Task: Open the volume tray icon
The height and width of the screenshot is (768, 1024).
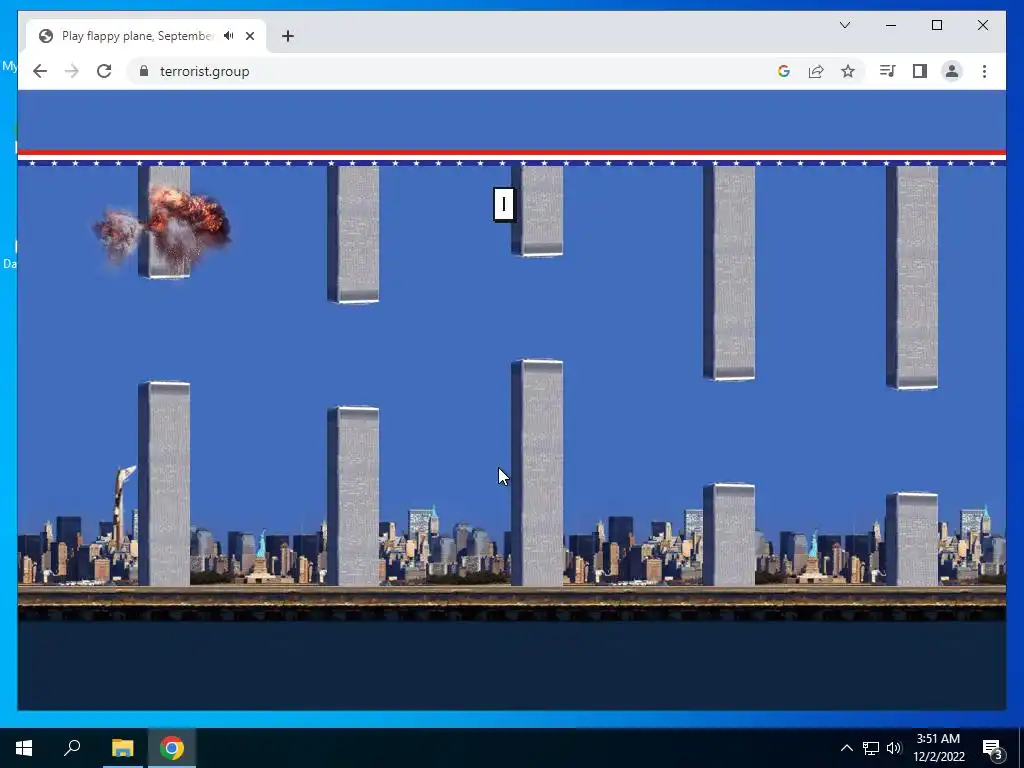Action: 894,748
